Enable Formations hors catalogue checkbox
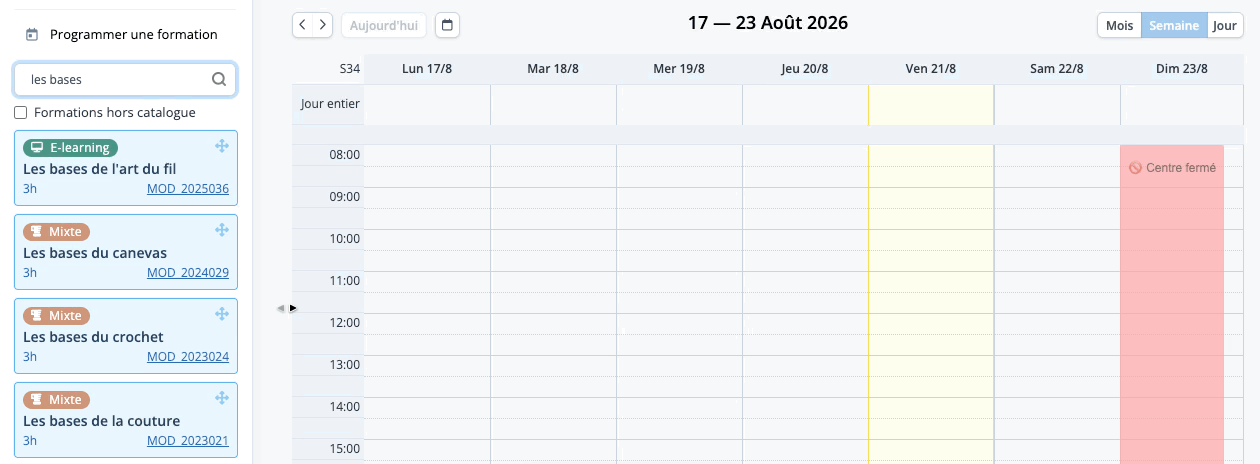The height and width of the screenshot is (464, 1260). [21, 113]
